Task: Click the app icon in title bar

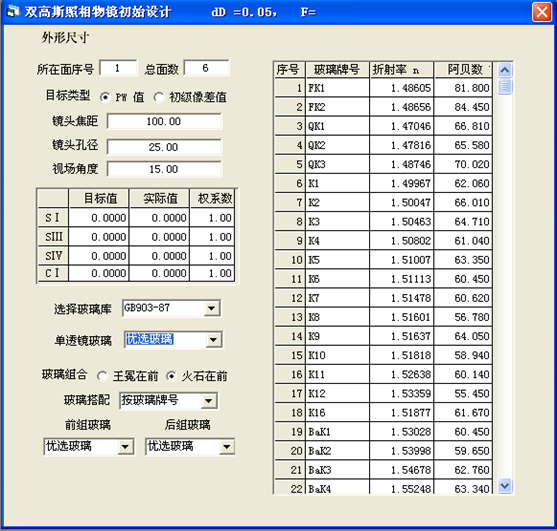Action: coord(13,12)
